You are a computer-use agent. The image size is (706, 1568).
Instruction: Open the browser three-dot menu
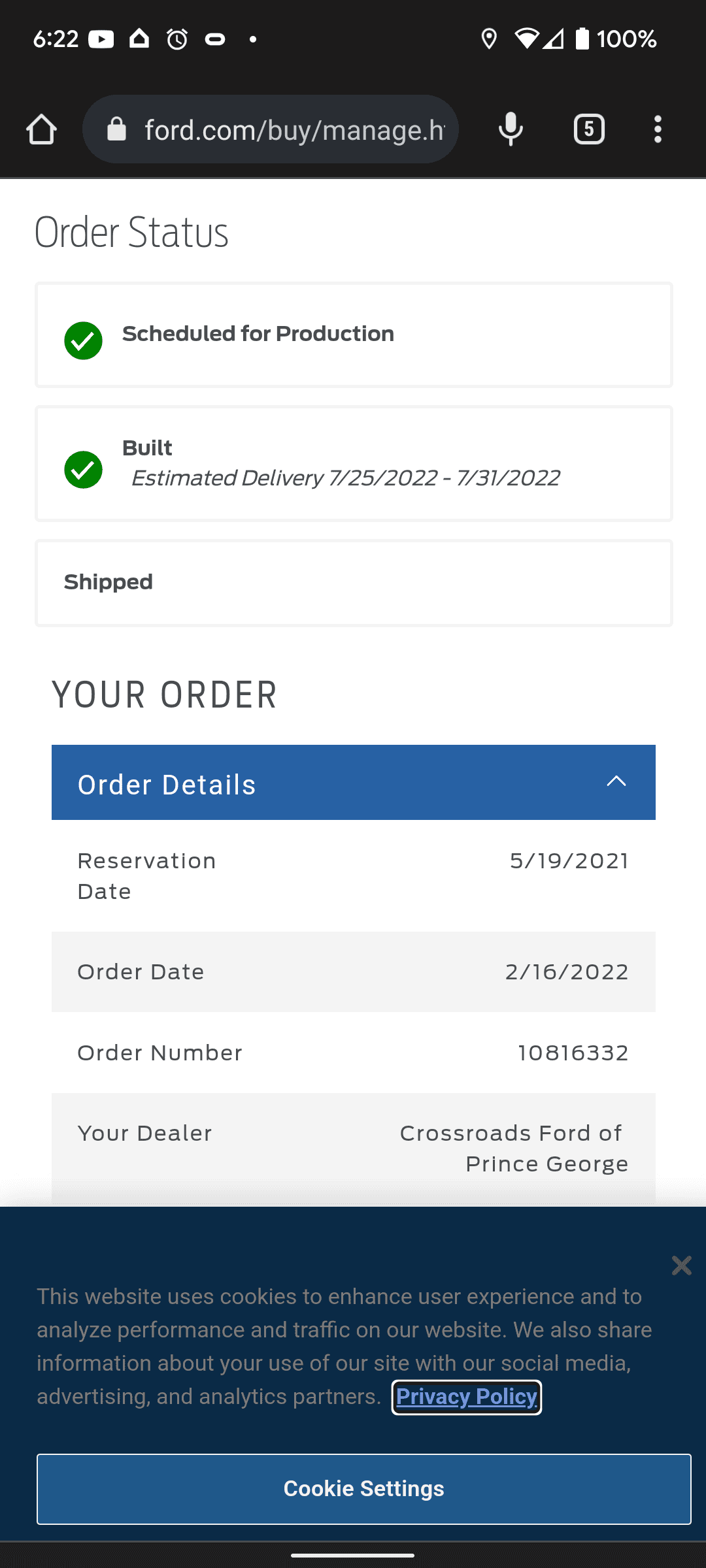(658, 129)
